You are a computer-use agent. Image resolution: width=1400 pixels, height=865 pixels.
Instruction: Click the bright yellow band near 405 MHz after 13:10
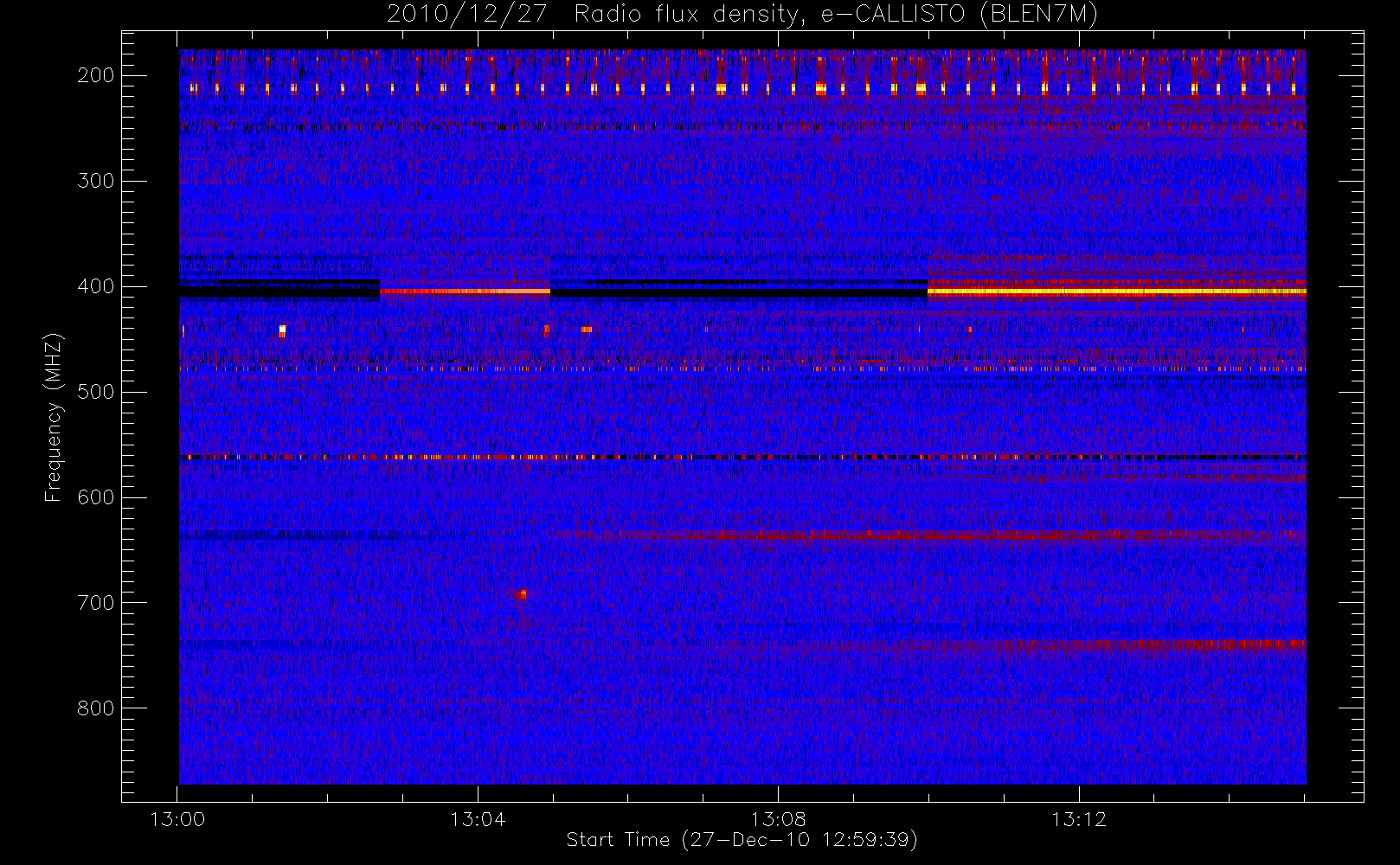point(1116,292)
